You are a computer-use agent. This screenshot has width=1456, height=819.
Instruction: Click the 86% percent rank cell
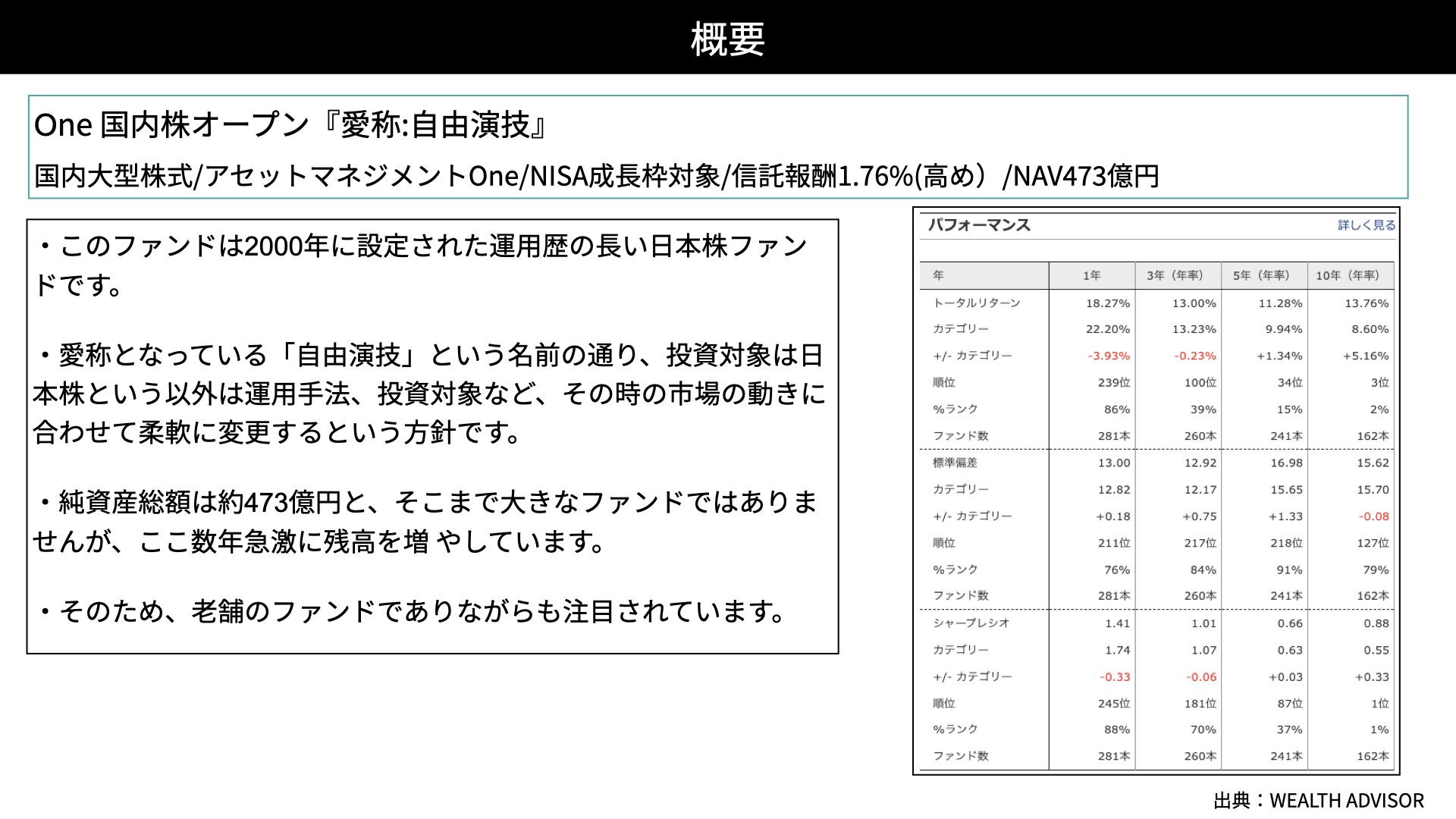point(1117,409)
